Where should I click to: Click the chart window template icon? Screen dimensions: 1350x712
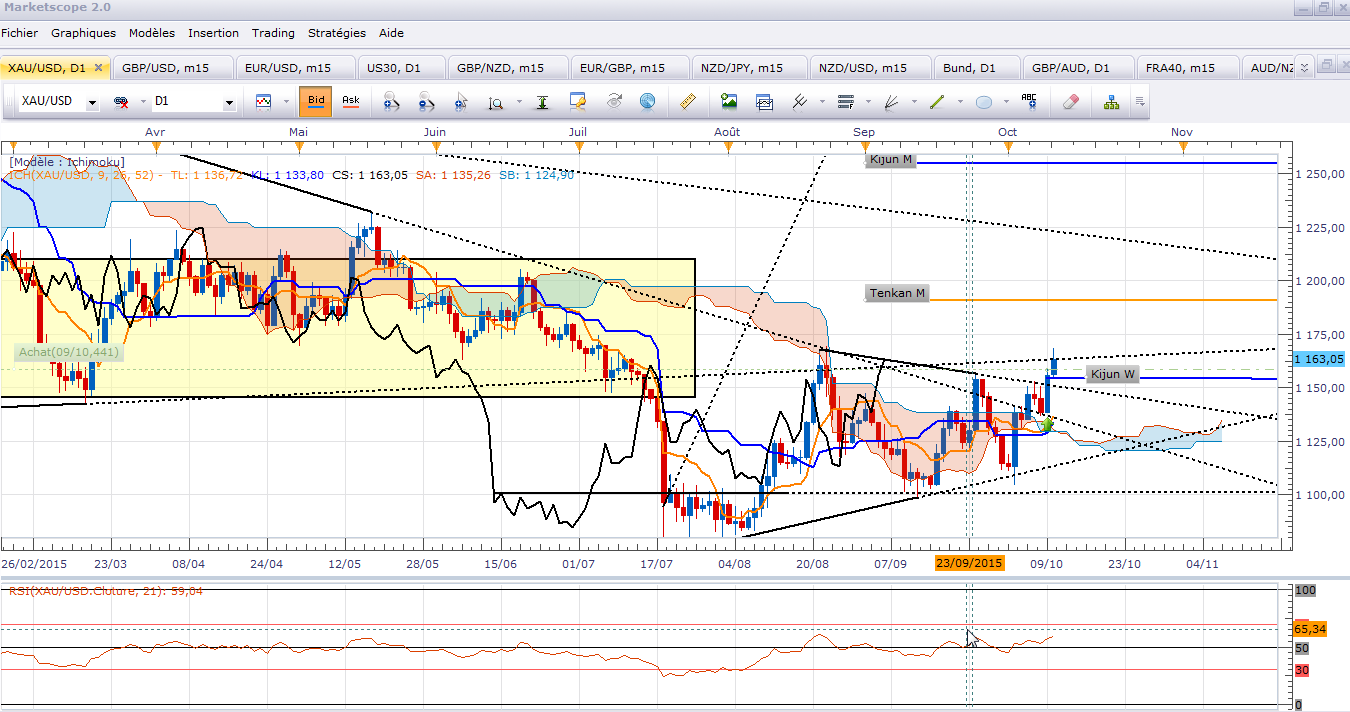pos(765,101)
